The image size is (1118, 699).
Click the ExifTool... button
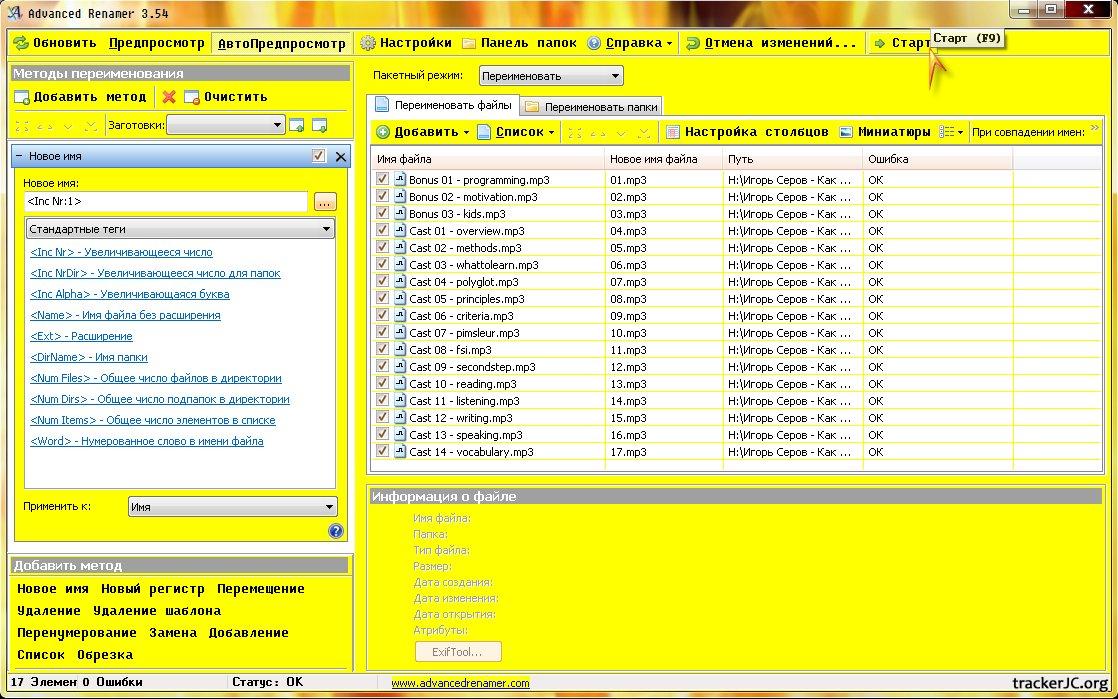[458, 652]
